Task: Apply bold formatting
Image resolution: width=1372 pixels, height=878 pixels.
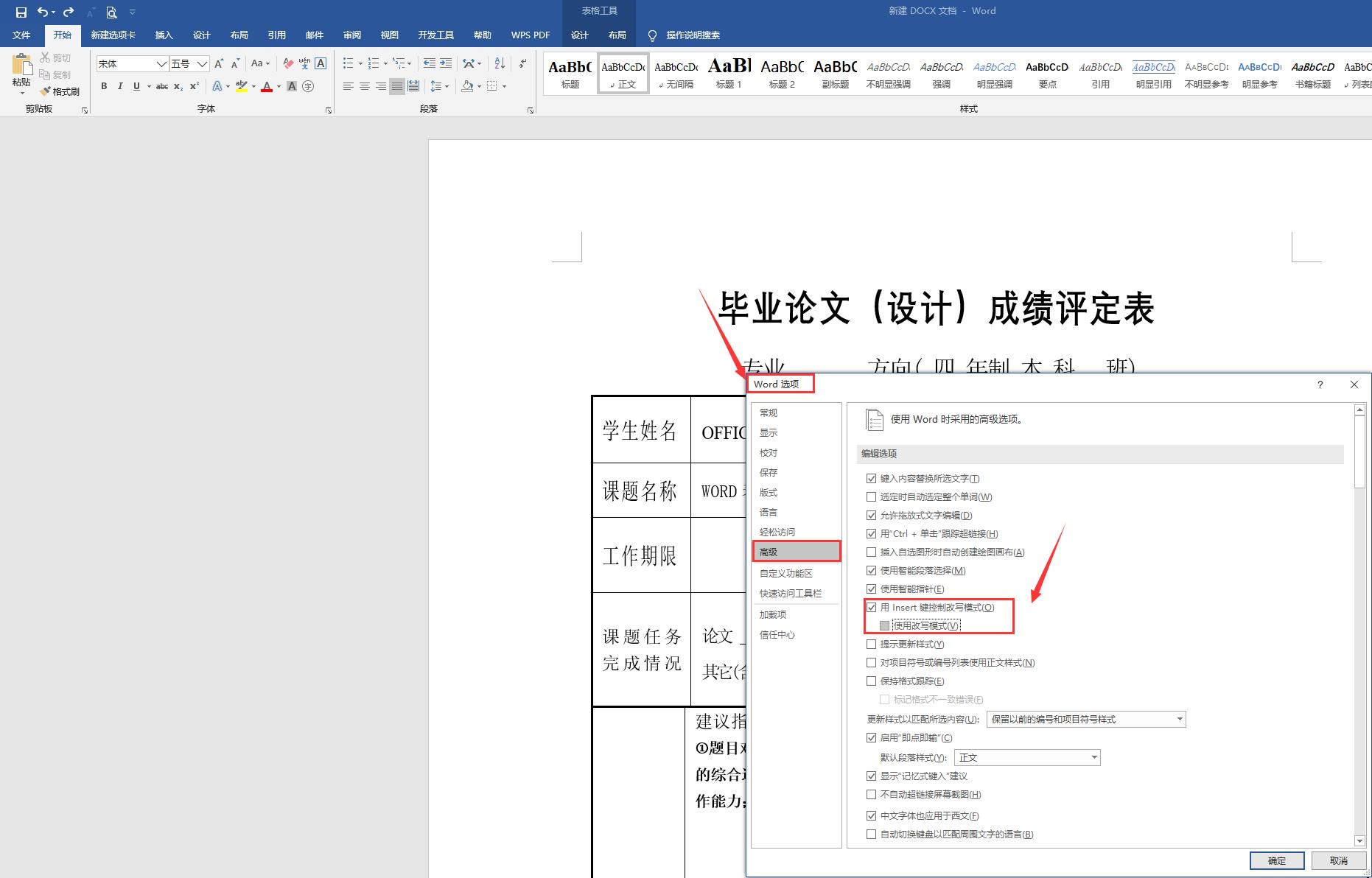Action: coord(103,86)
